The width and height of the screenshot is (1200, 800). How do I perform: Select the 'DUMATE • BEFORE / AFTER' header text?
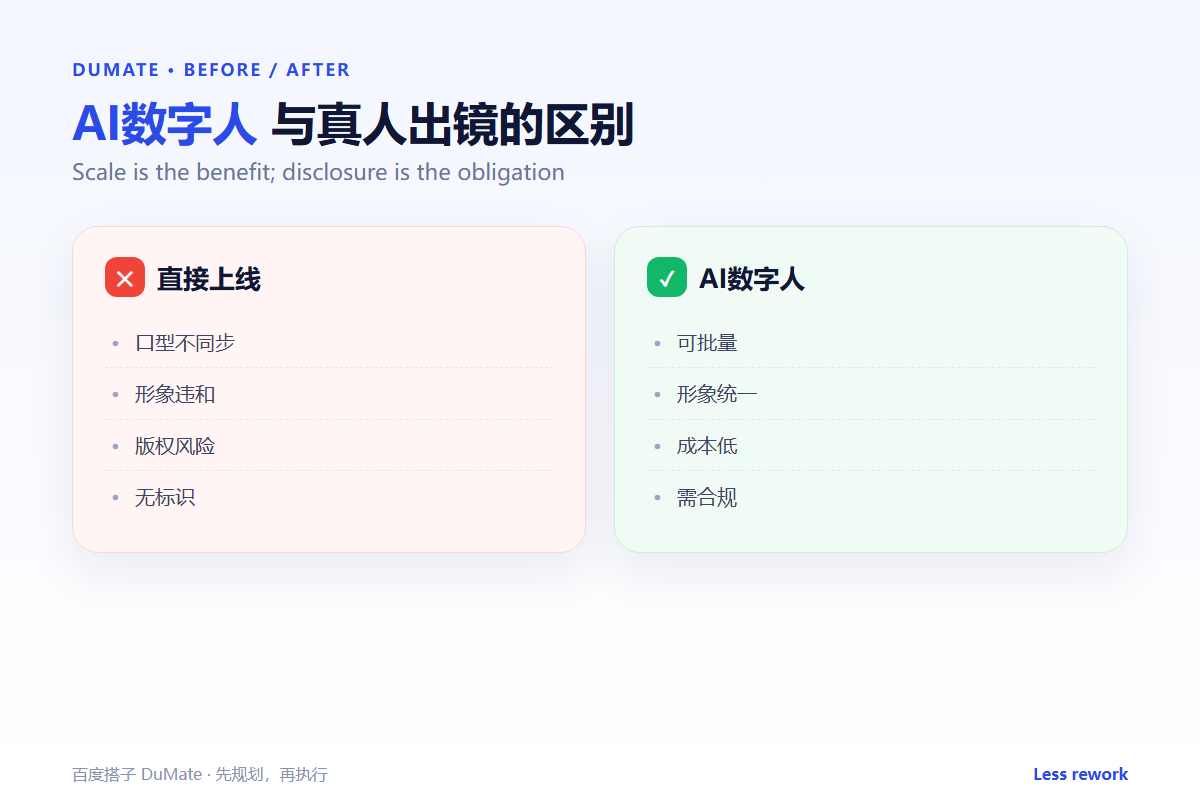tap(211, 70)
